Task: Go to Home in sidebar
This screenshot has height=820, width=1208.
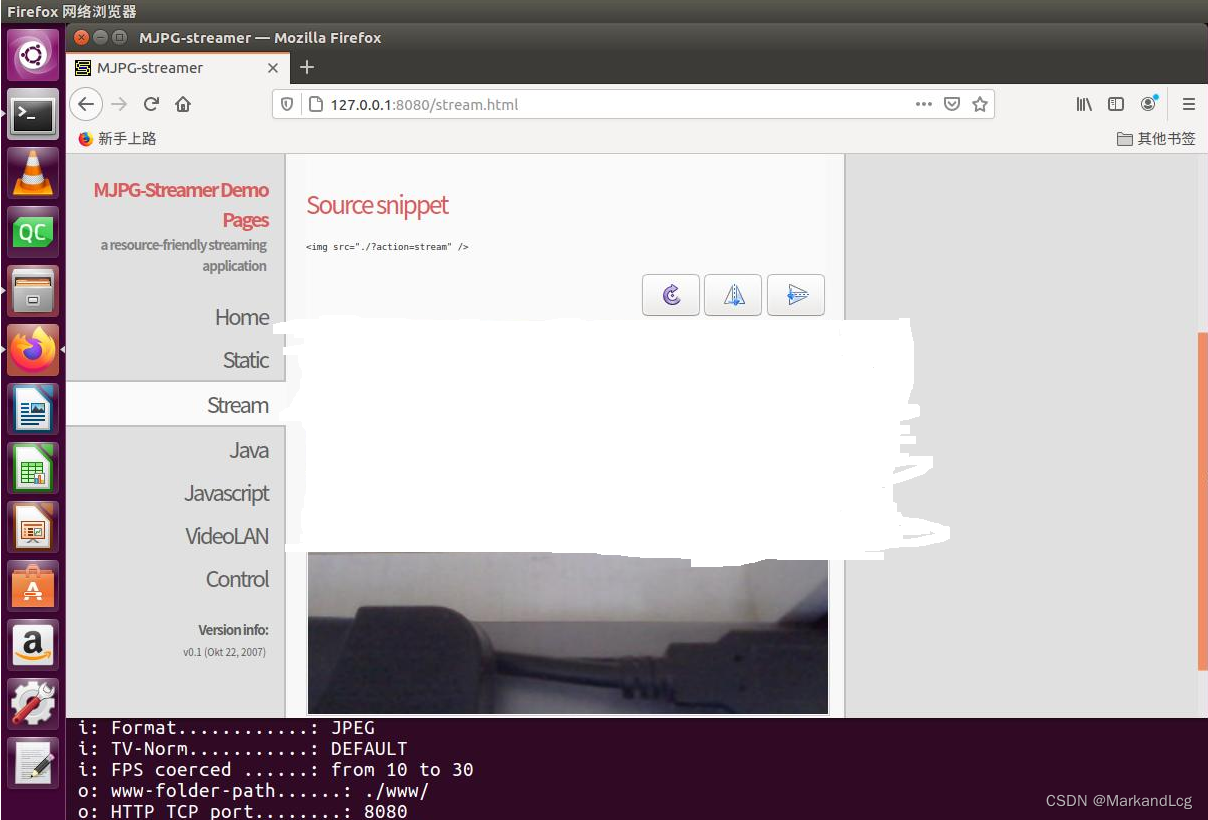Action: coord(242,317)
